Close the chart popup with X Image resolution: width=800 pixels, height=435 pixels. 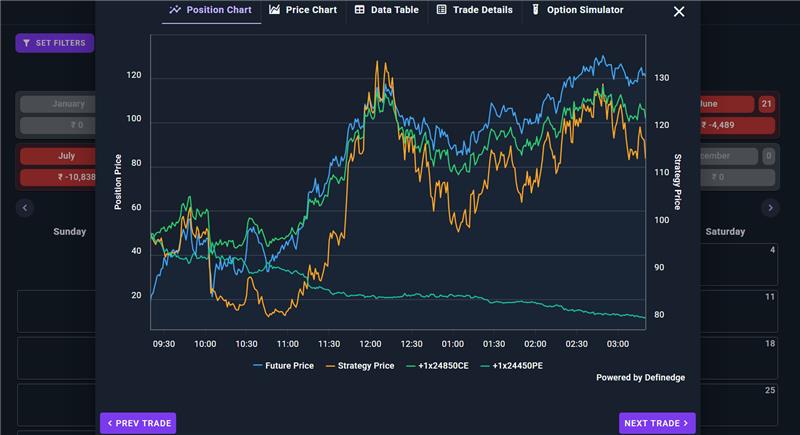click(679, 11)
